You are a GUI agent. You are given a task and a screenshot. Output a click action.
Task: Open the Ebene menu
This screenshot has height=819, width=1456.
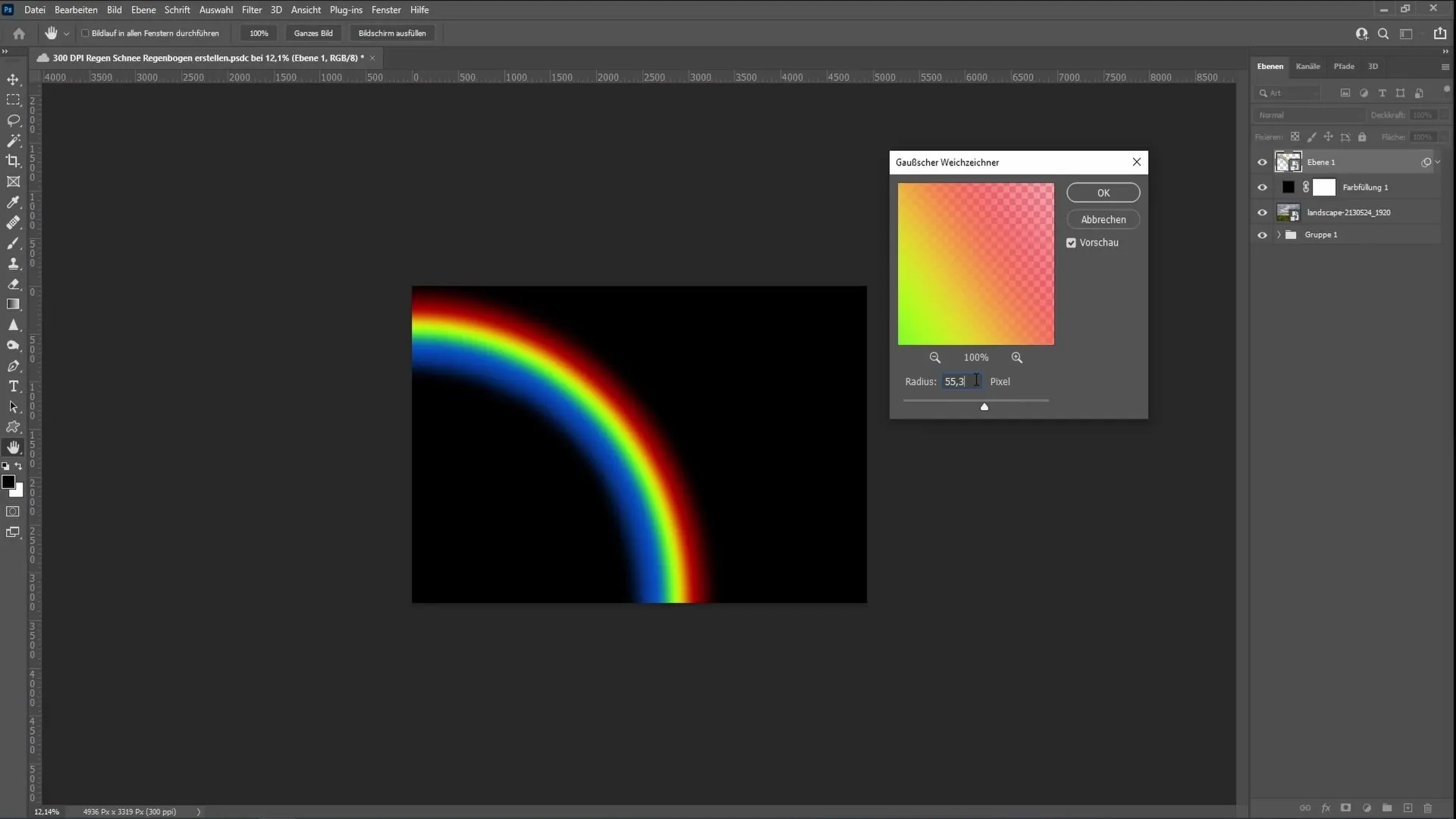143,10
